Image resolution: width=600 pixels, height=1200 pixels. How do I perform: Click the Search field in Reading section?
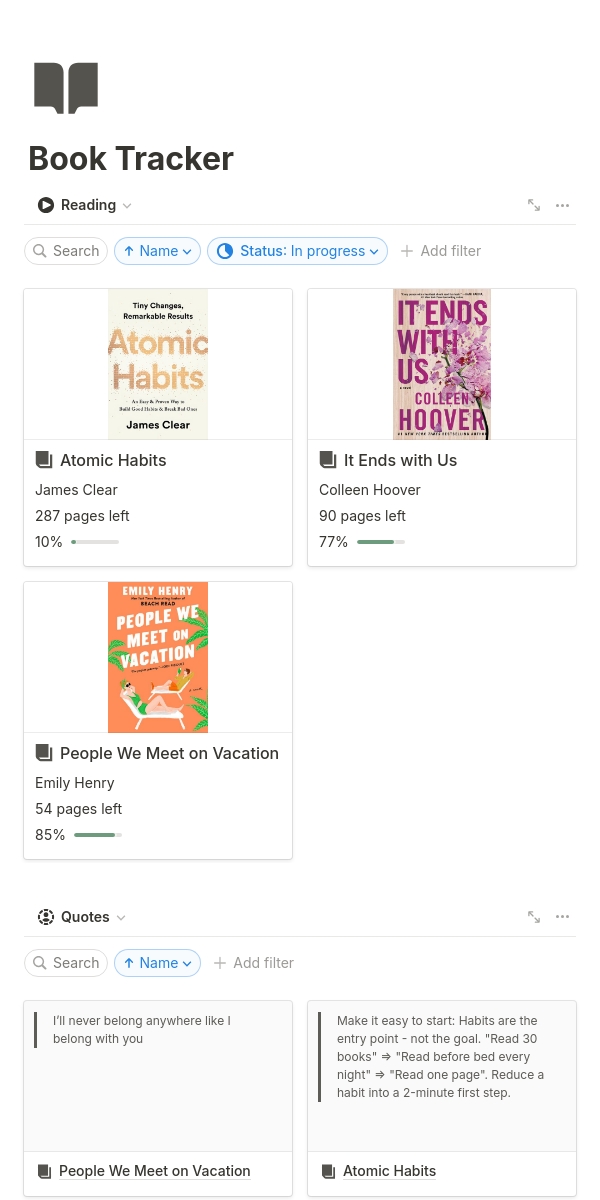(x=66, y=251)
